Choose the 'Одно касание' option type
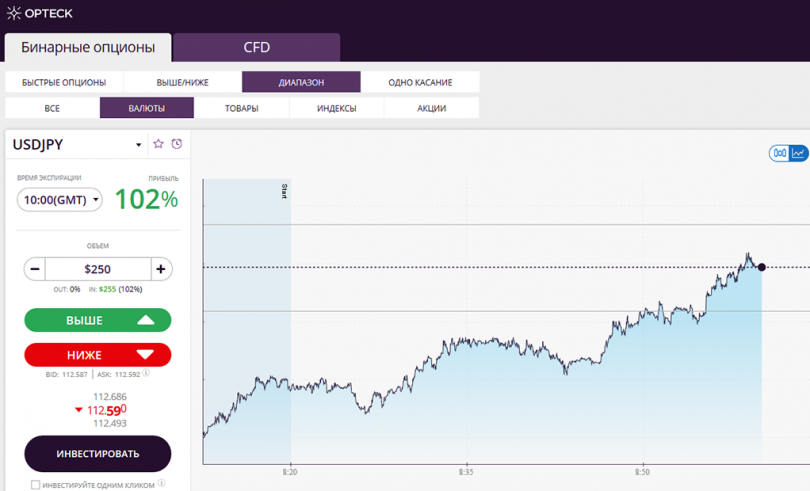 coord(420,82)
